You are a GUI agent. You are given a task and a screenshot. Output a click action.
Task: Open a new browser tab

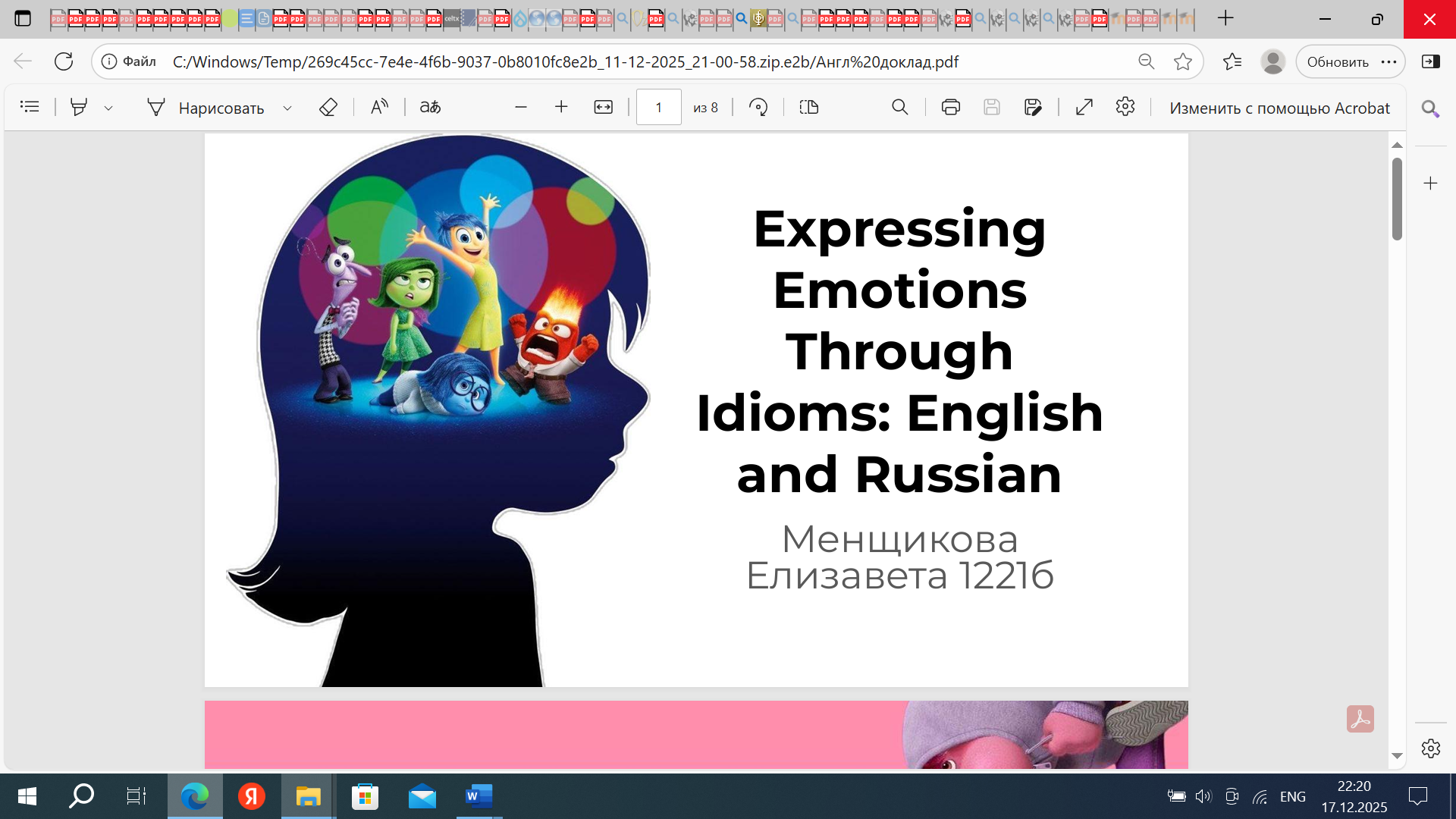click(x=1225, y=18)
